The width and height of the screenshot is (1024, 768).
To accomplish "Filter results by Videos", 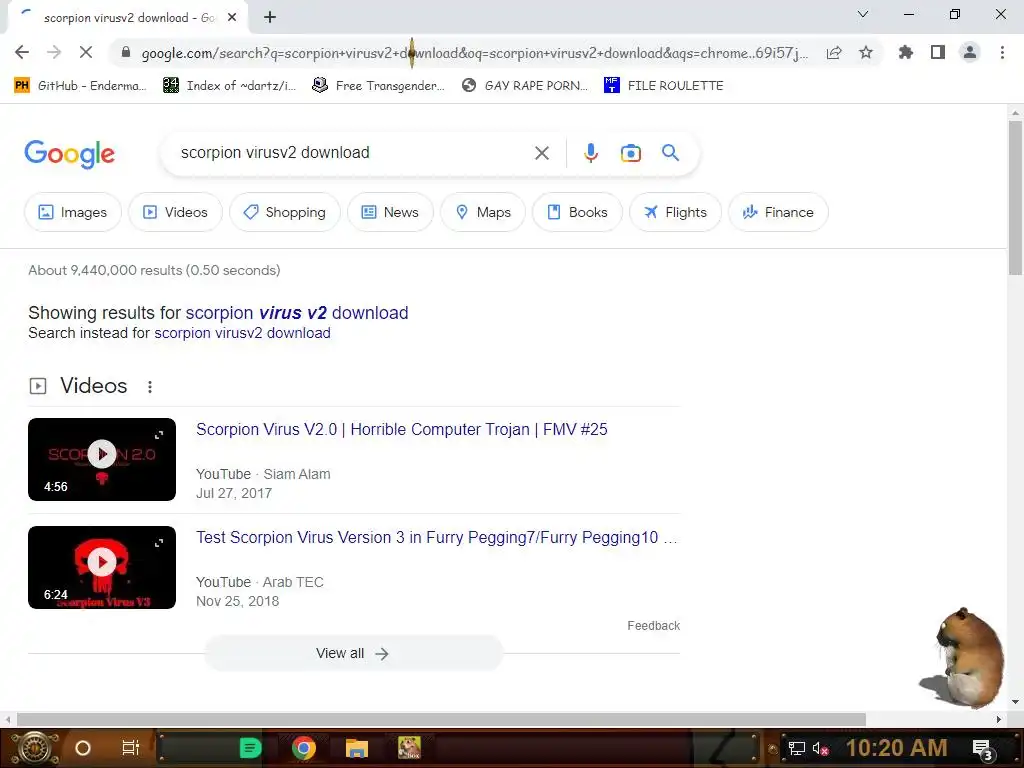I will (175, 212).
